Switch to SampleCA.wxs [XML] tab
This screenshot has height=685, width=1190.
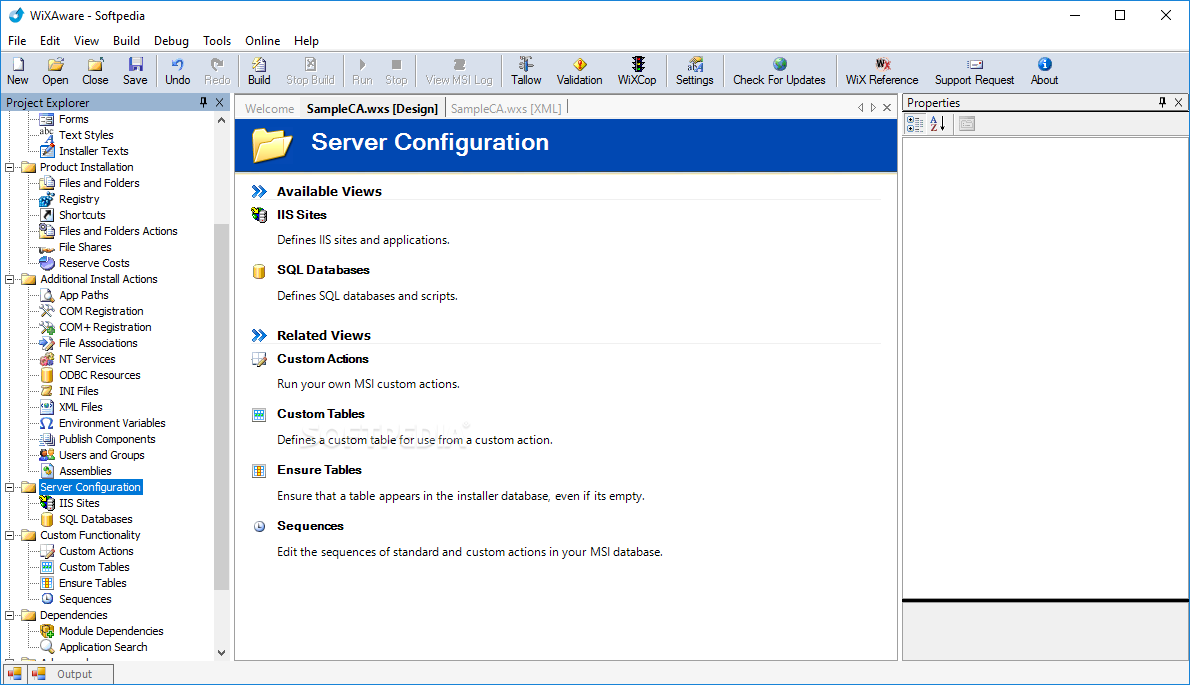point(506,108)
